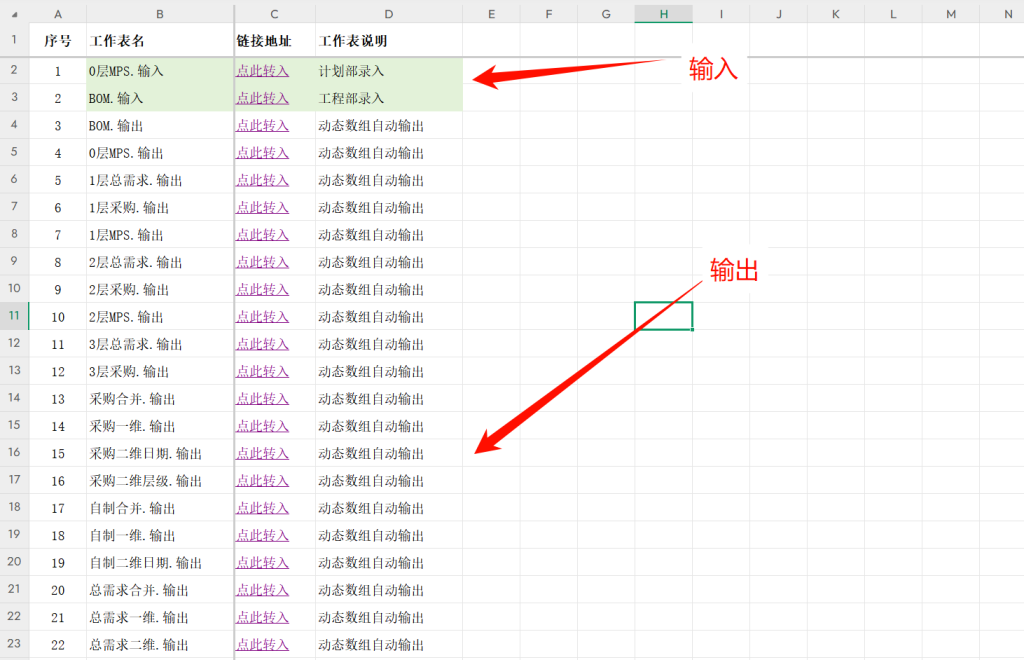The height and width of the screenshot is (660, 1024).
Task: Open the 点此转入 link for BOM.输出
Action: 262,126
